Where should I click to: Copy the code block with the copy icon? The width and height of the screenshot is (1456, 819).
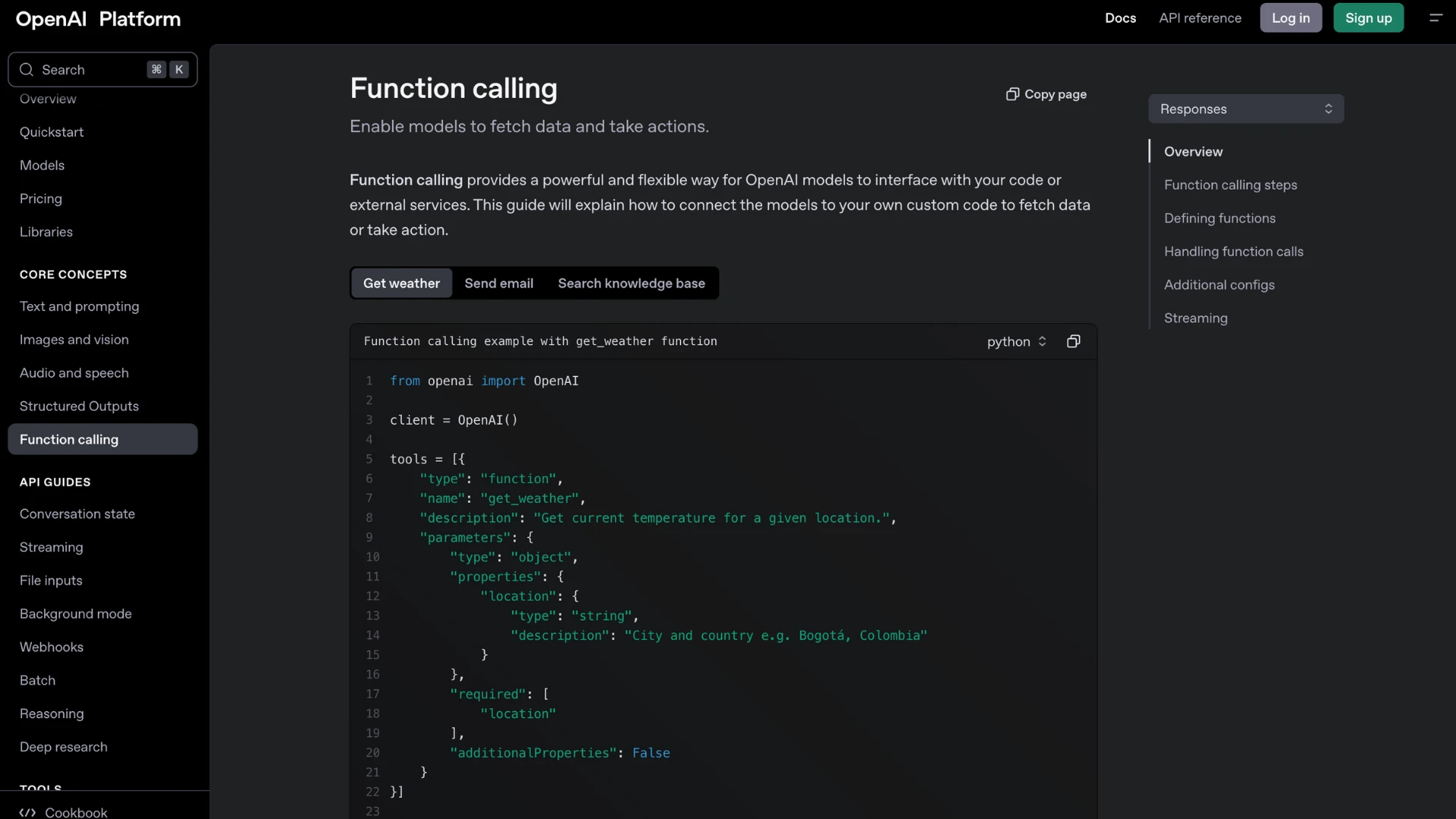coord(1073,341)
